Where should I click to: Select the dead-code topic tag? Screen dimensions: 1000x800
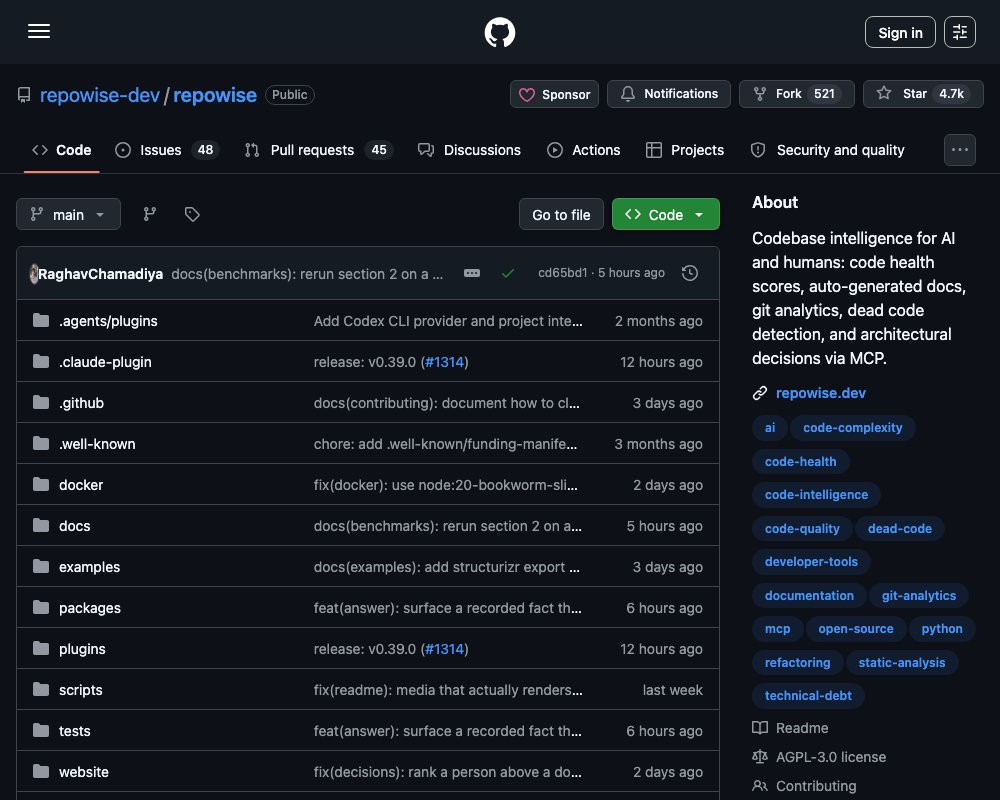[899, 528]
